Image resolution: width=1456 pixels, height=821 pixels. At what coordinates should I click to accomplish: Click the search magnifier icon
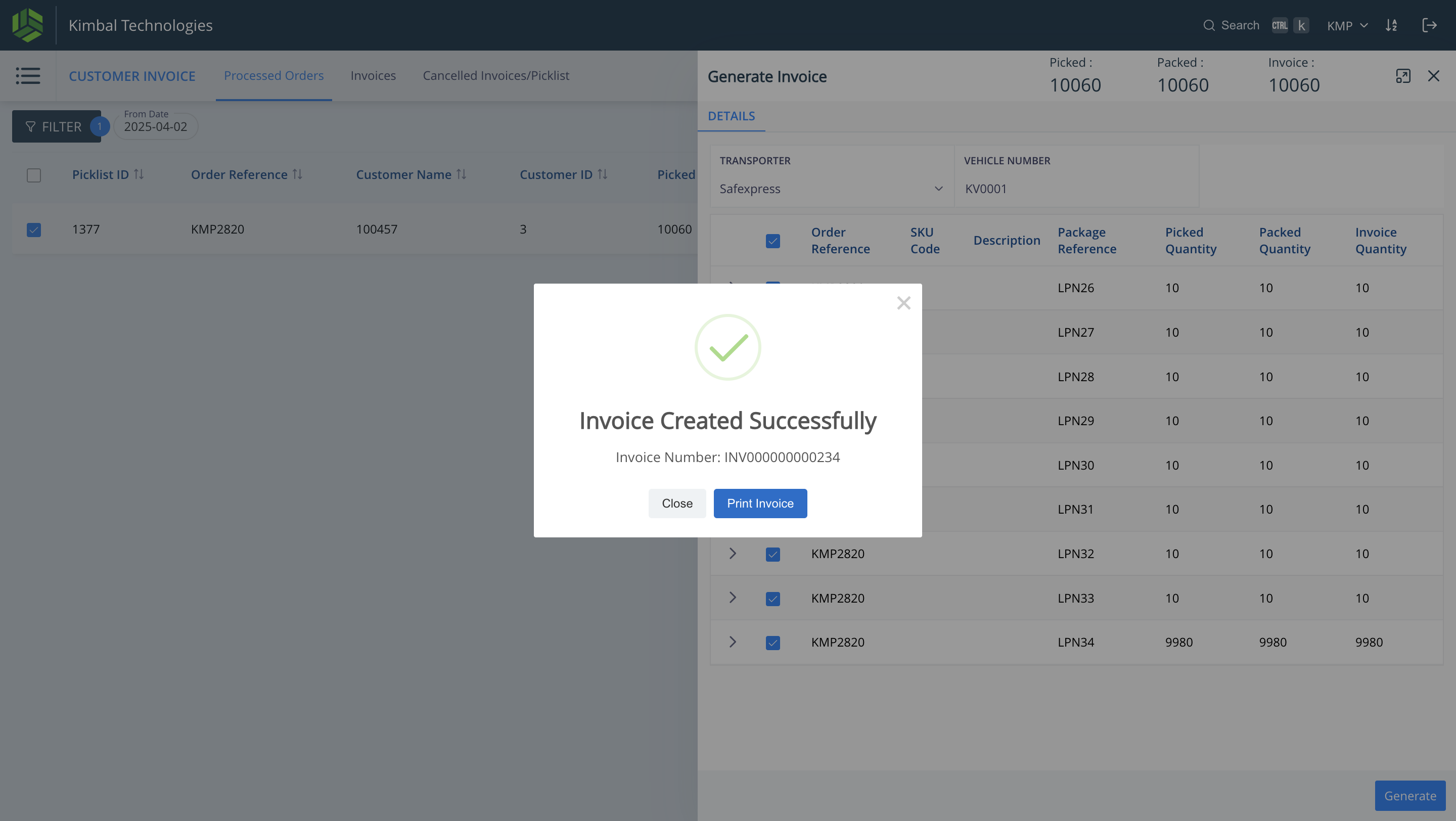pyautogui.click(x=1209, y=25)
